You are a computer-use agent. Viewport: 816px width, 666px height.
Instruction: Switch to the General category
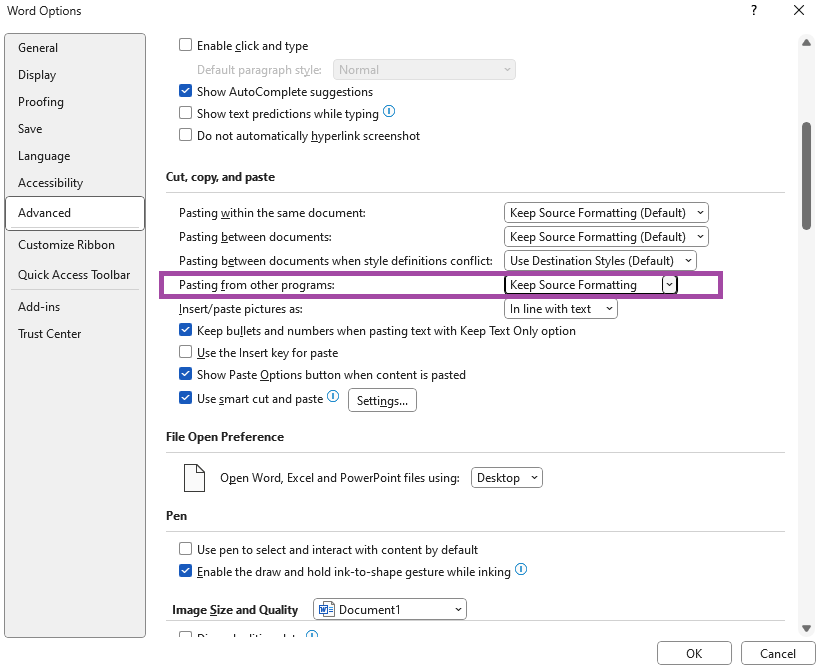(75, 48)
